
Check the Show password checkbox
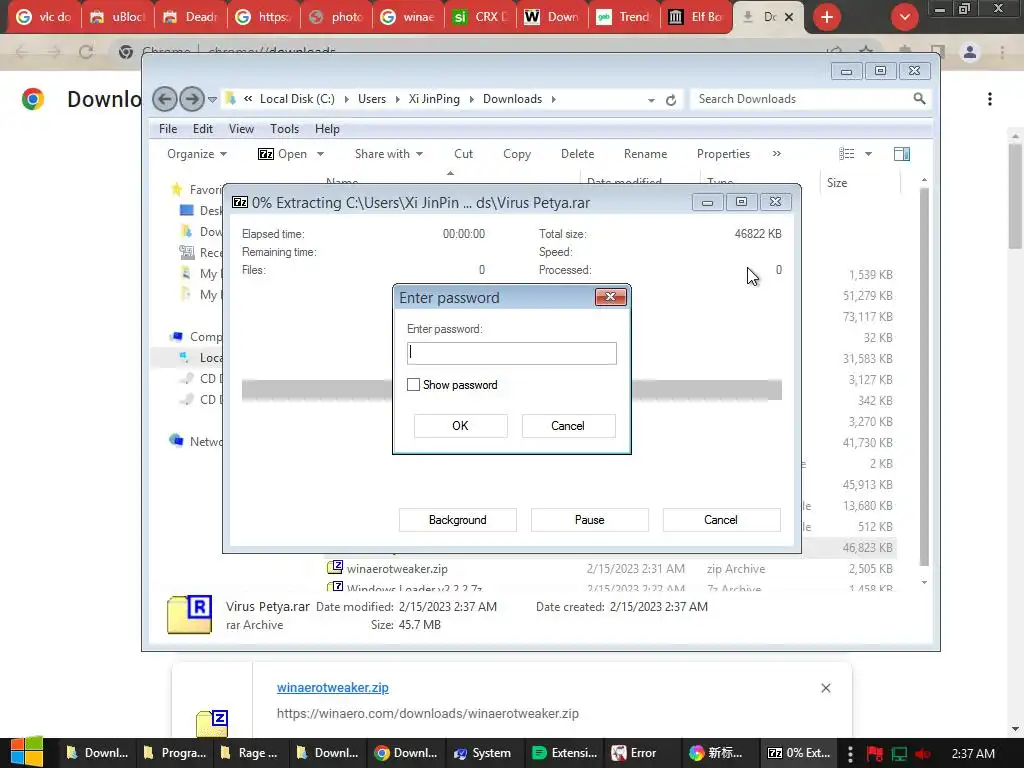tap(413, 385)
